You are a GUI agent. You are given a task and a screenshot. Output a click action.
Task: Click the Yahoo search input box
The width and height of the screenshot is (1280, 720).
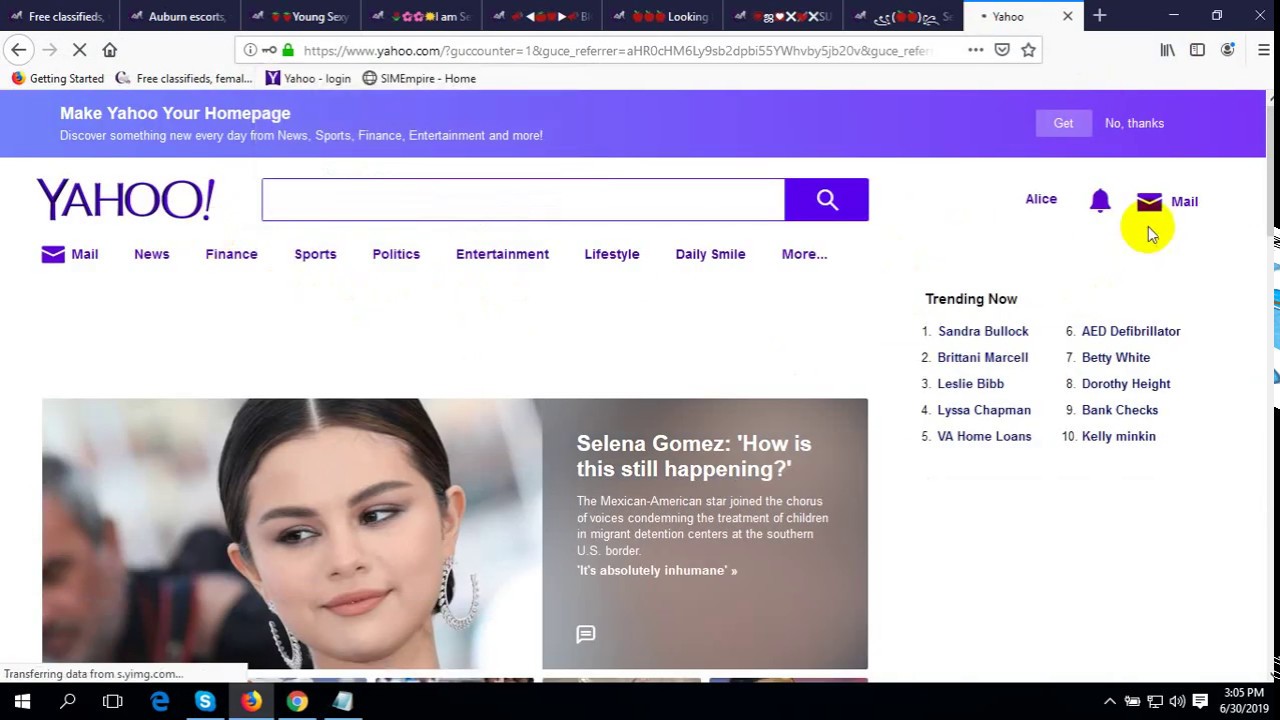click(x=523, y=200)
